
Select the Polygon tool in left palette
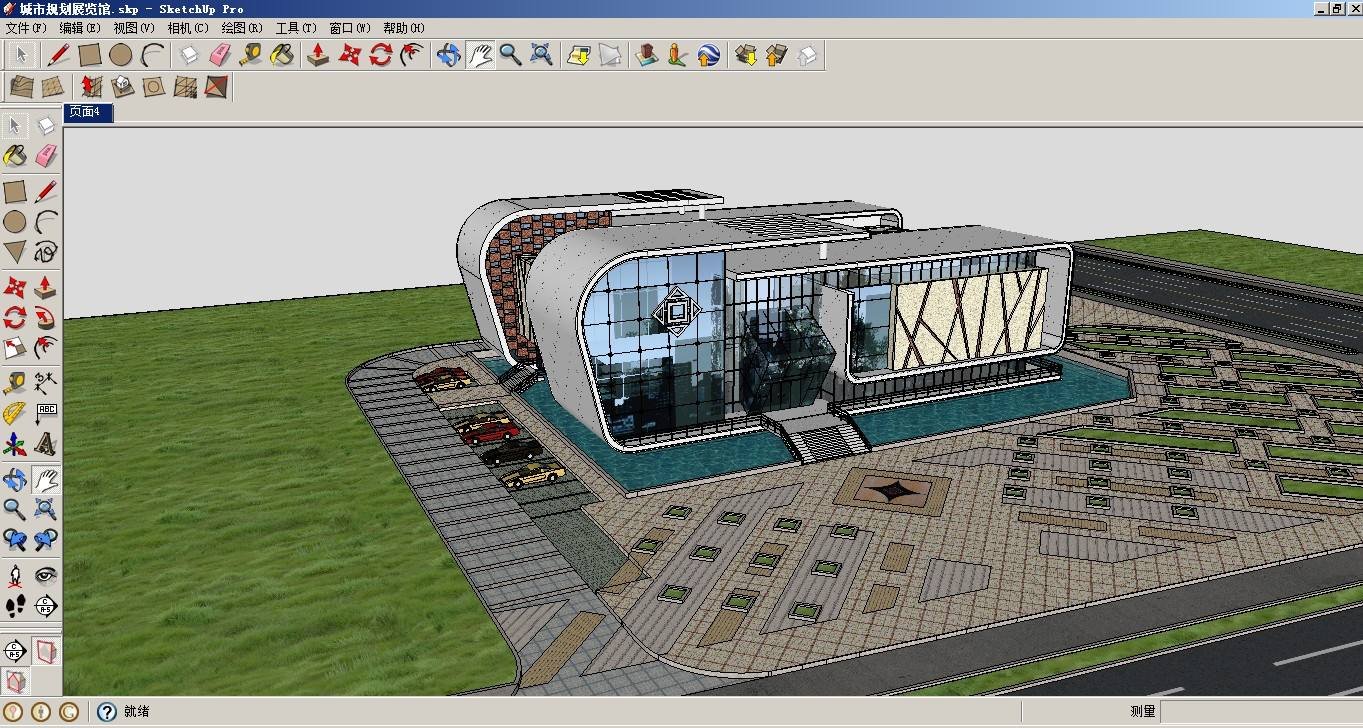(15, 251)
